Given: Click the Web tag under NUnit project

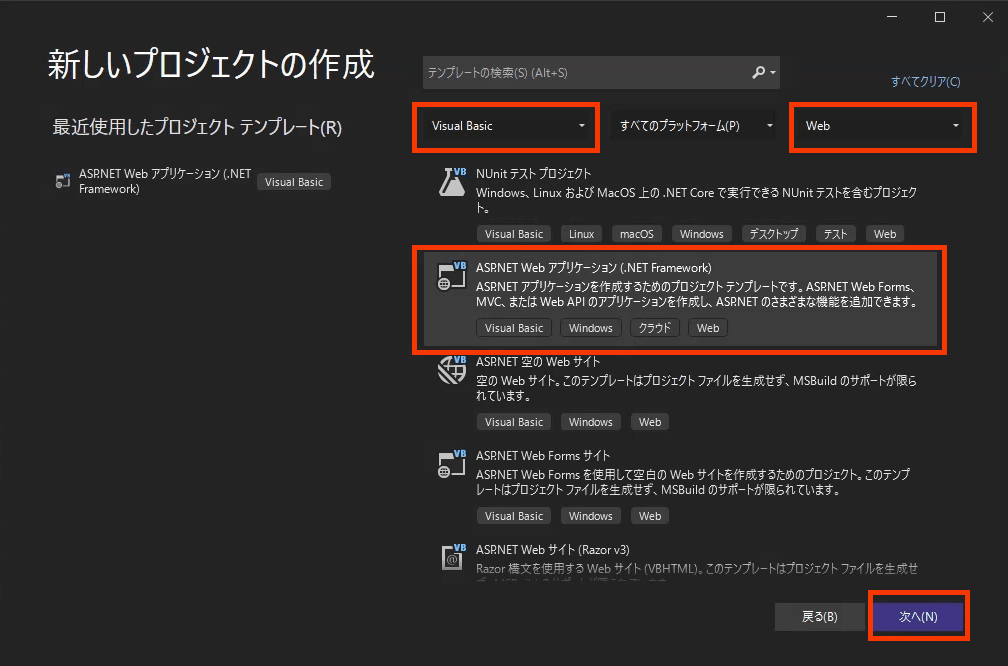Looking at the screenshot, I should click(885, 234).
